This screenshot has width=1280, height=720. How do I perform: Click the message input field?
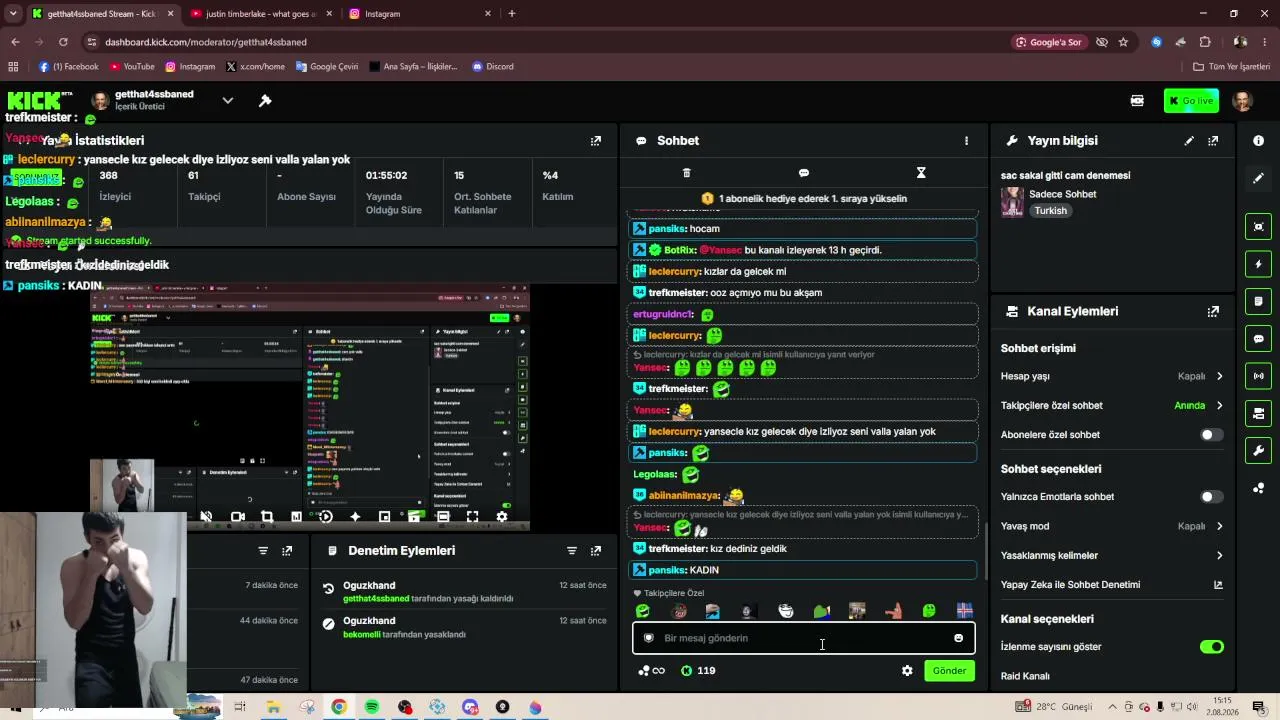coord(803,638)
